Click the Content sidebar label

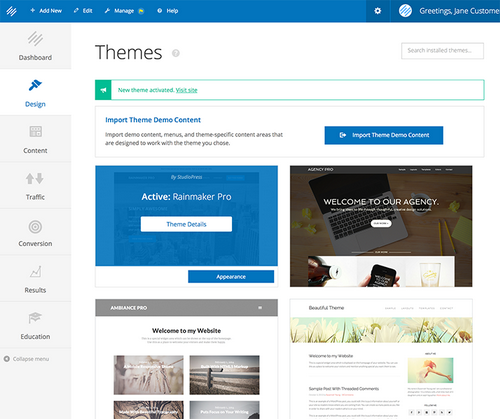35,151
